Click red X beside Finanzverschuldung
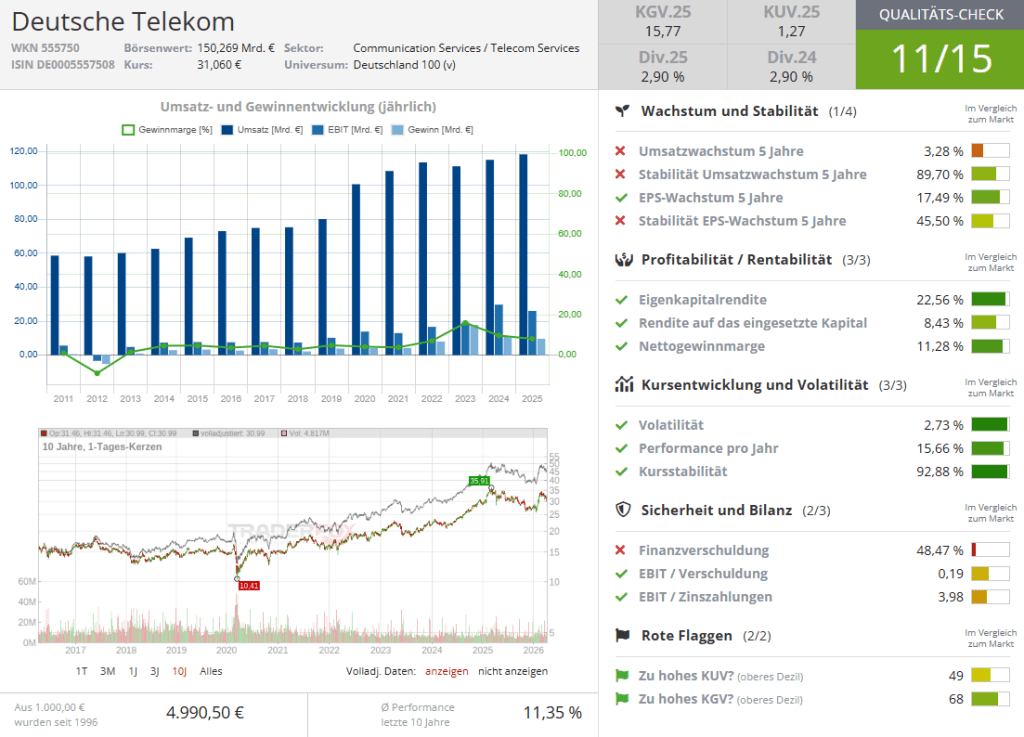Image resolution: width=1024 pixels, height=737 pixels. [x=621, y=550]
